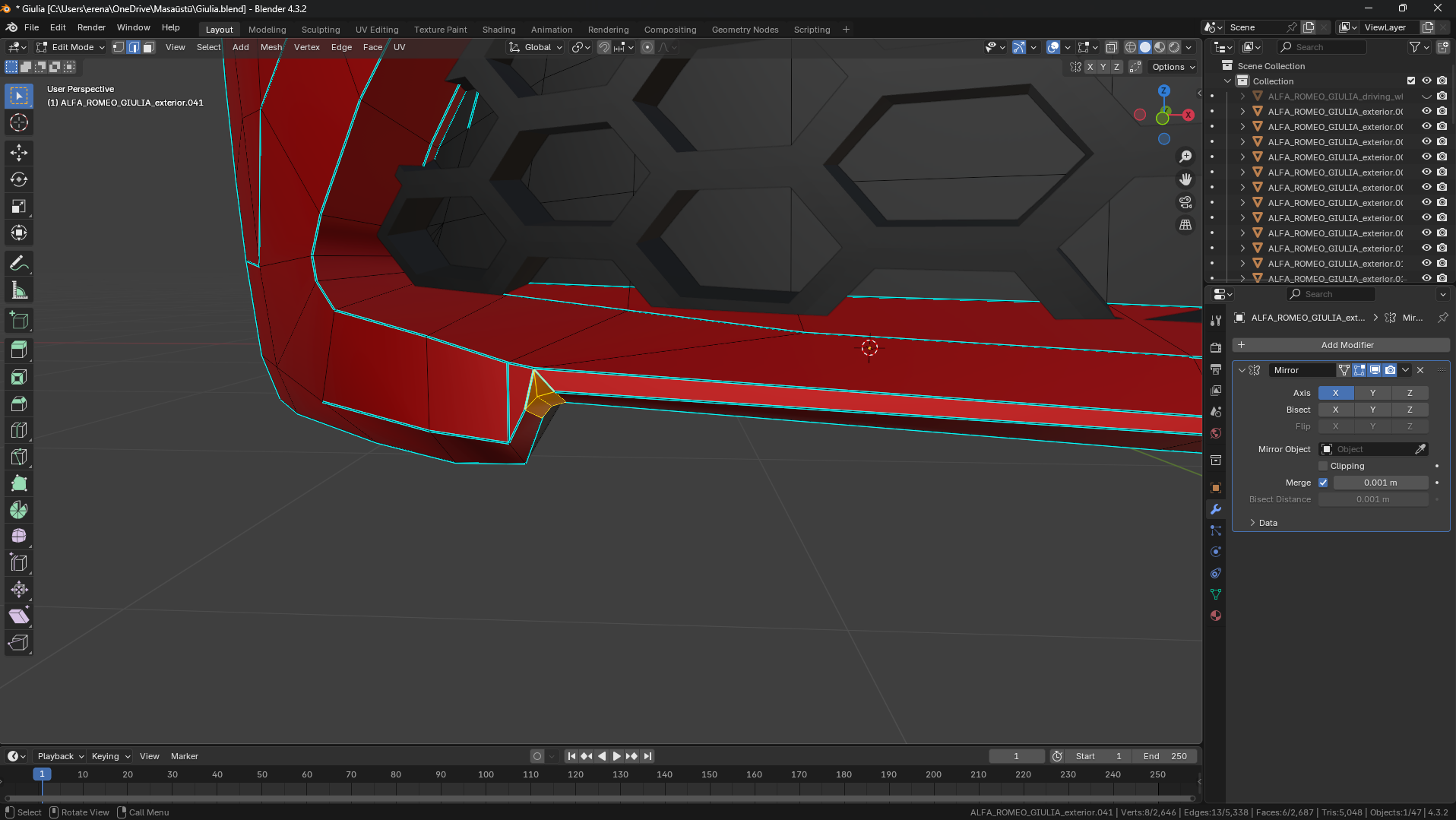Open the Marker menu in timeline
This screenshot has height=820, width=1456.
pyautogui.click(x=185, y=756)
